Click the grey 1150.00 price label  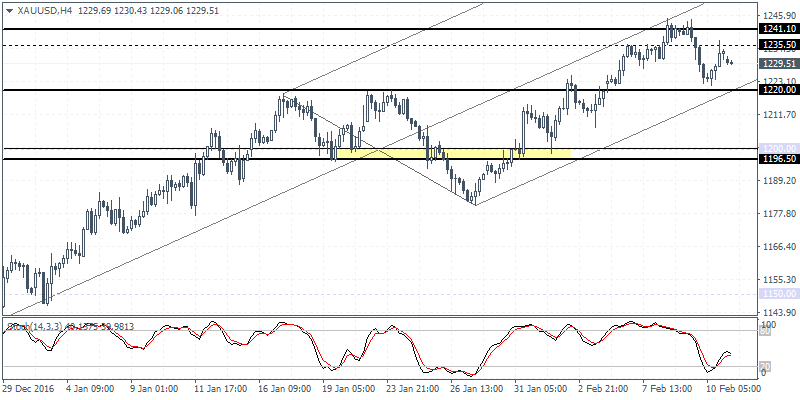point(777,294)
